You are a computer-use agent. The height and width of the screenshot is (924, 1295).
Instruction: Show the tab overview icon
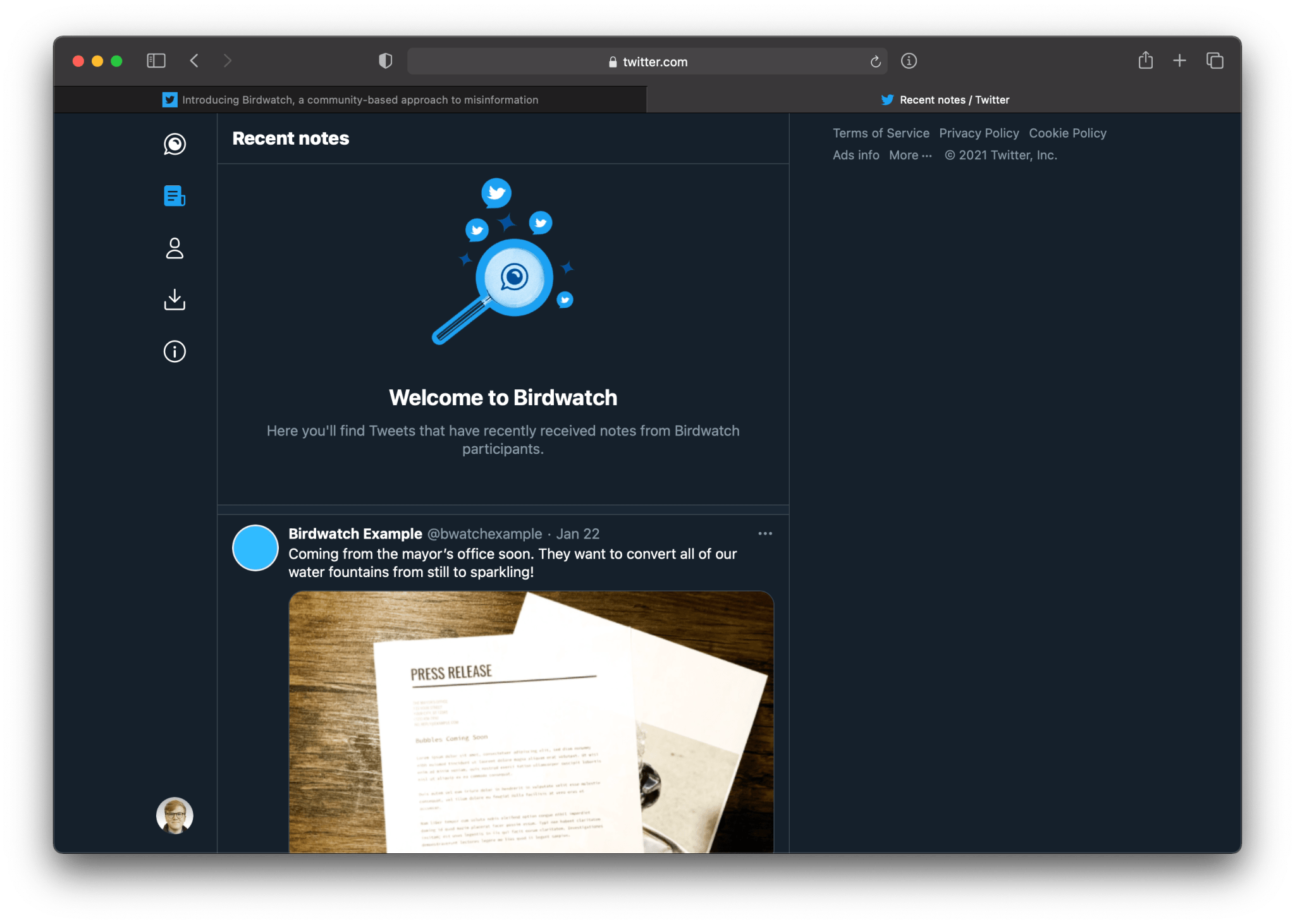click(x=1215, y=61)
